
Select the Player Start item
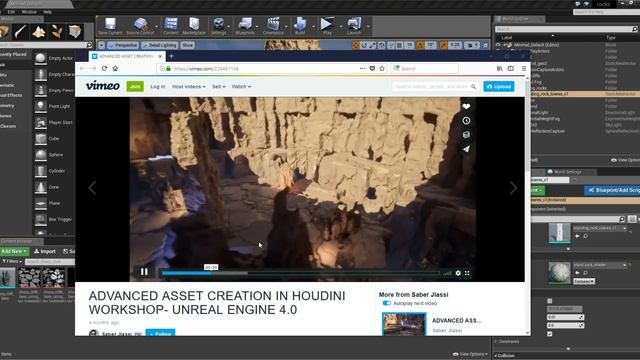coord(53,122)
